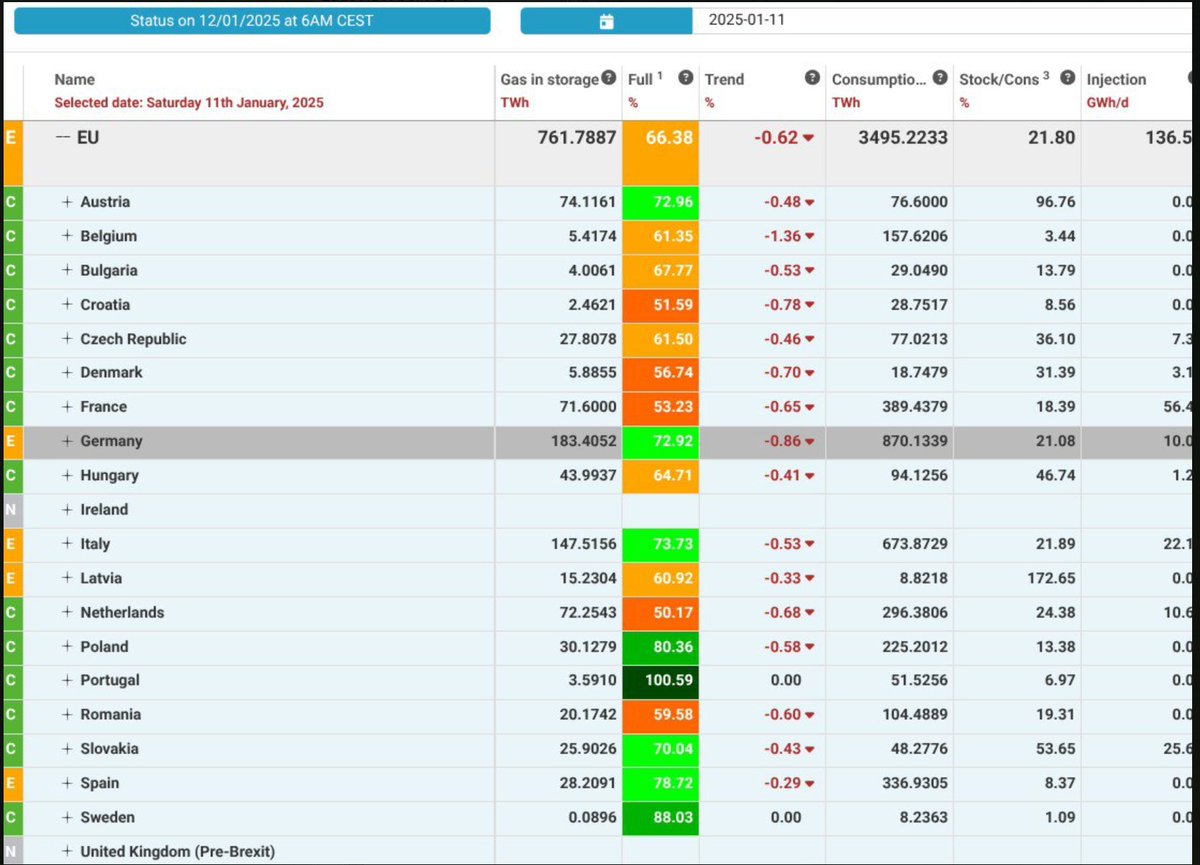Select Sweden's 88.03 full percentage cell

click(660, 818)
